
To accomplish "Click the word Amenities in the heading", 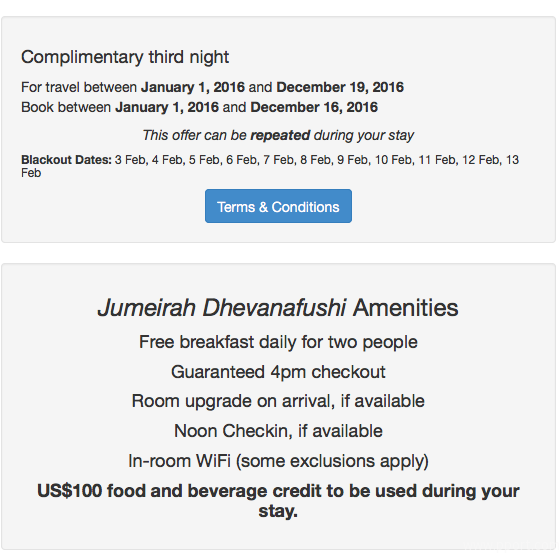I will tap(406, 308).
